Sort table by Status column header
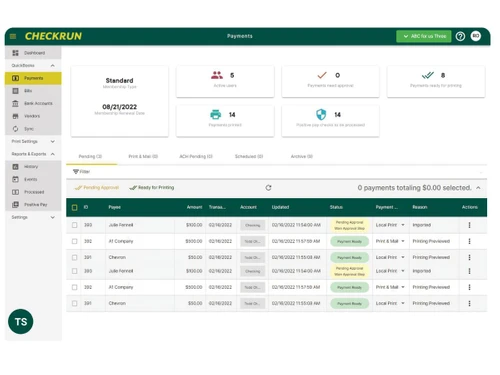This screenshot has width=500, height=375. [x=336, y=207]
